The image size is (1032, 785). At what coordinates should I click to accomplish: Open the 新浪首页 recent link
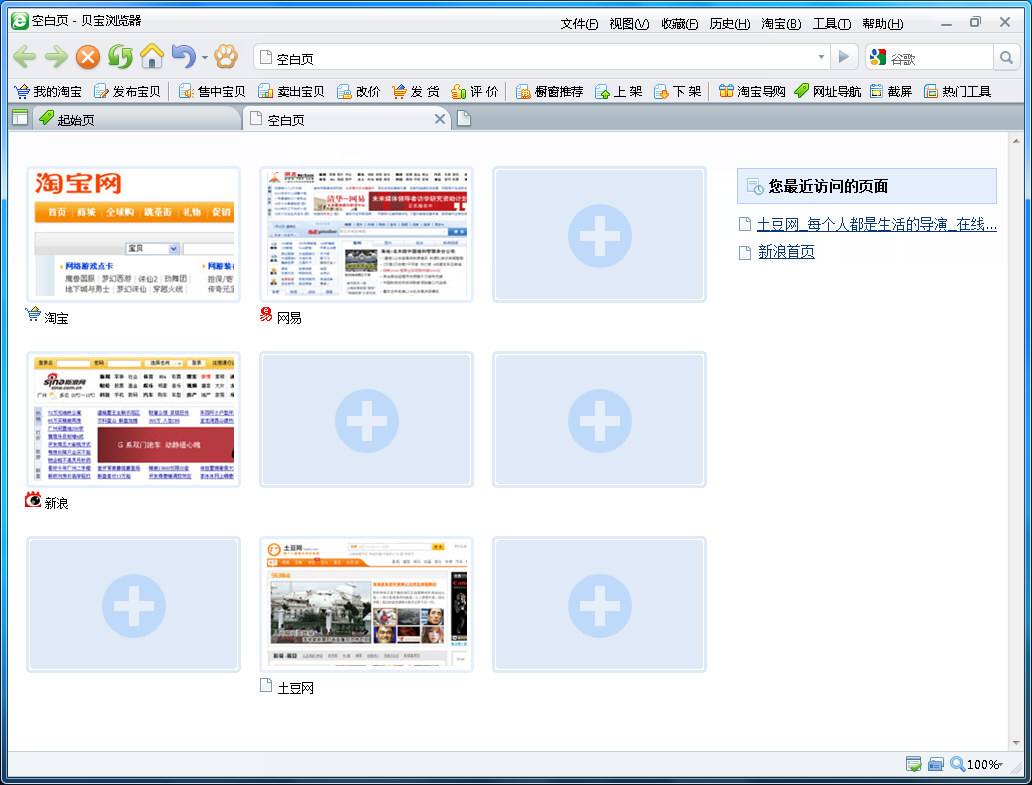(787, 251)
